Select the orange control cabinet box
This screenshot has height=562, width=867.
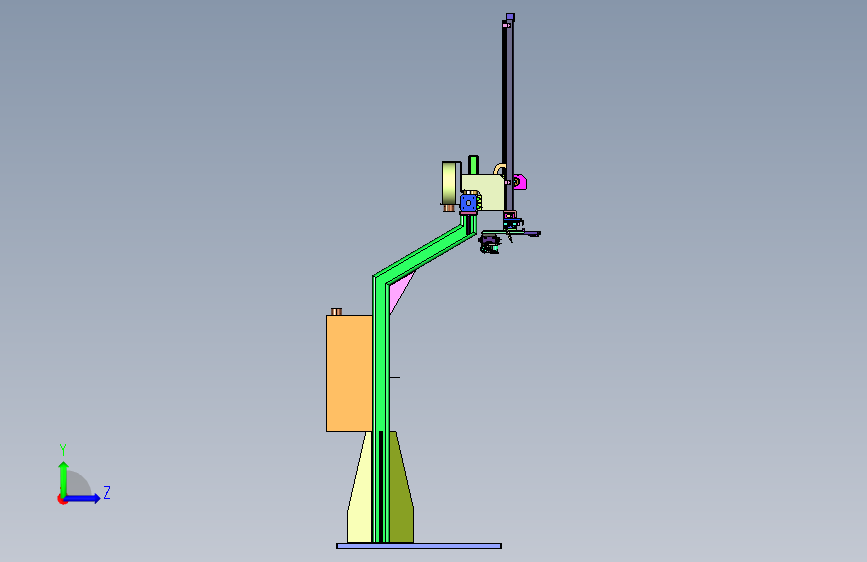tap(349, 373)
